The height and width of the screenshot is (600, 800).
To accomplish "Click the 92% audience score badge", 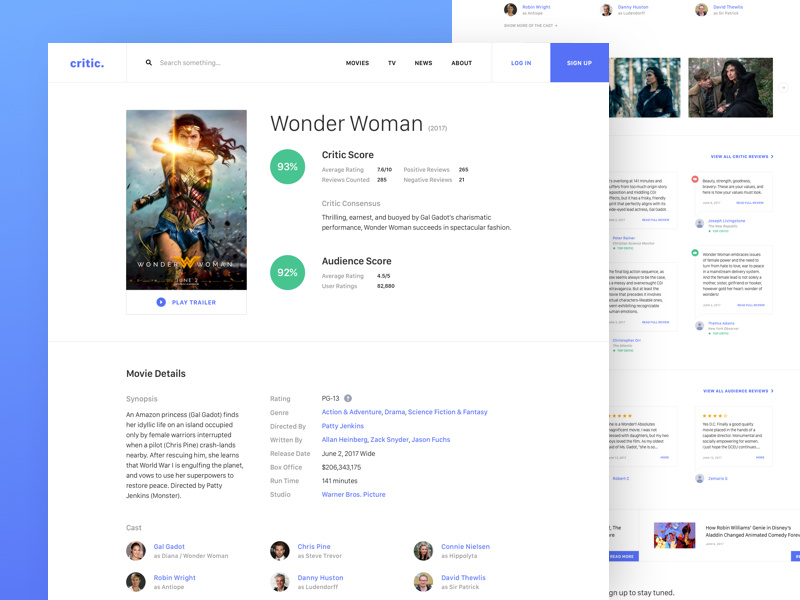I will click(287, 272).
